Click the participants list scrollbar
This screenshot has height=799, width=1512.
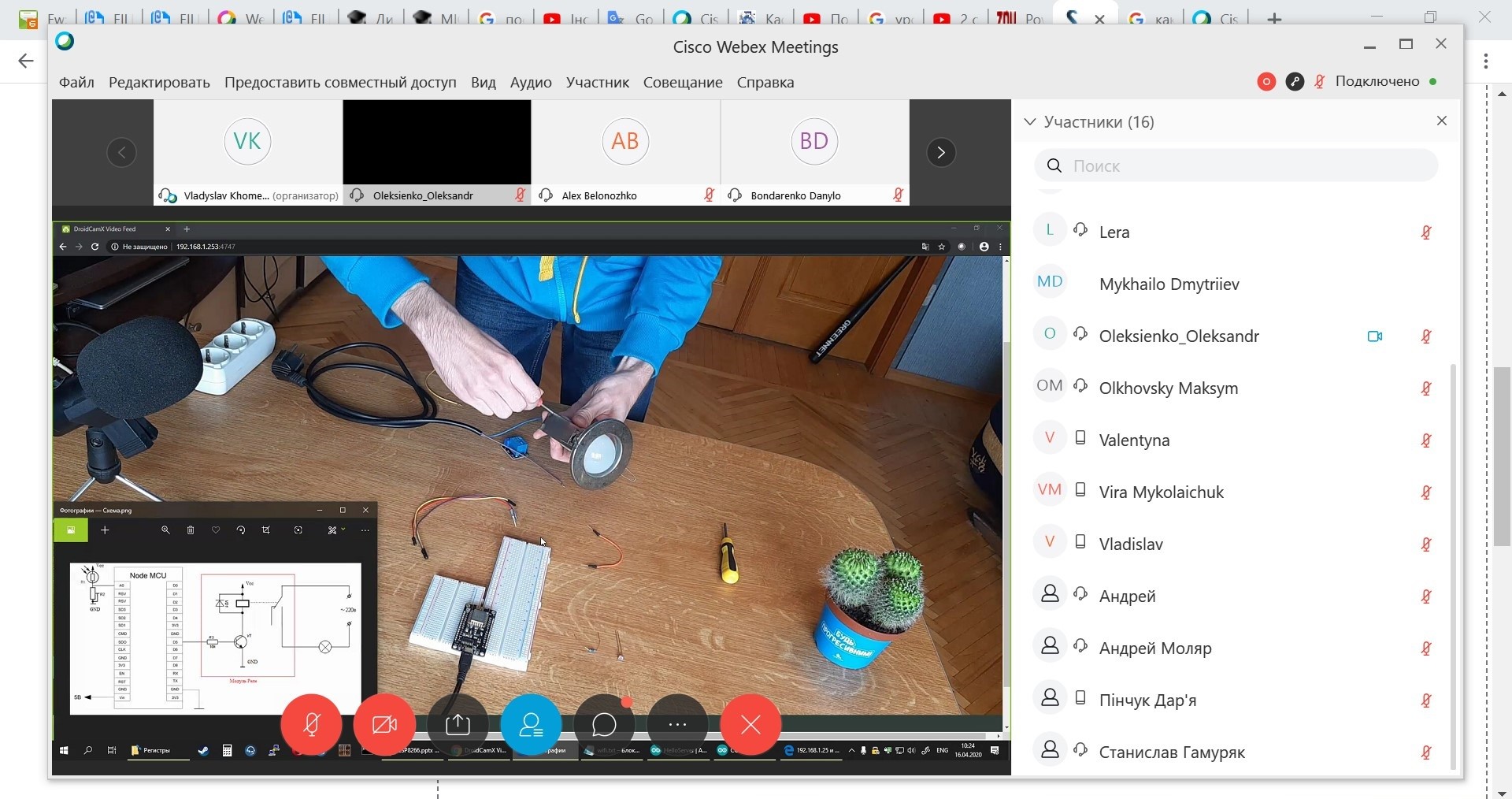point(1454,566)
